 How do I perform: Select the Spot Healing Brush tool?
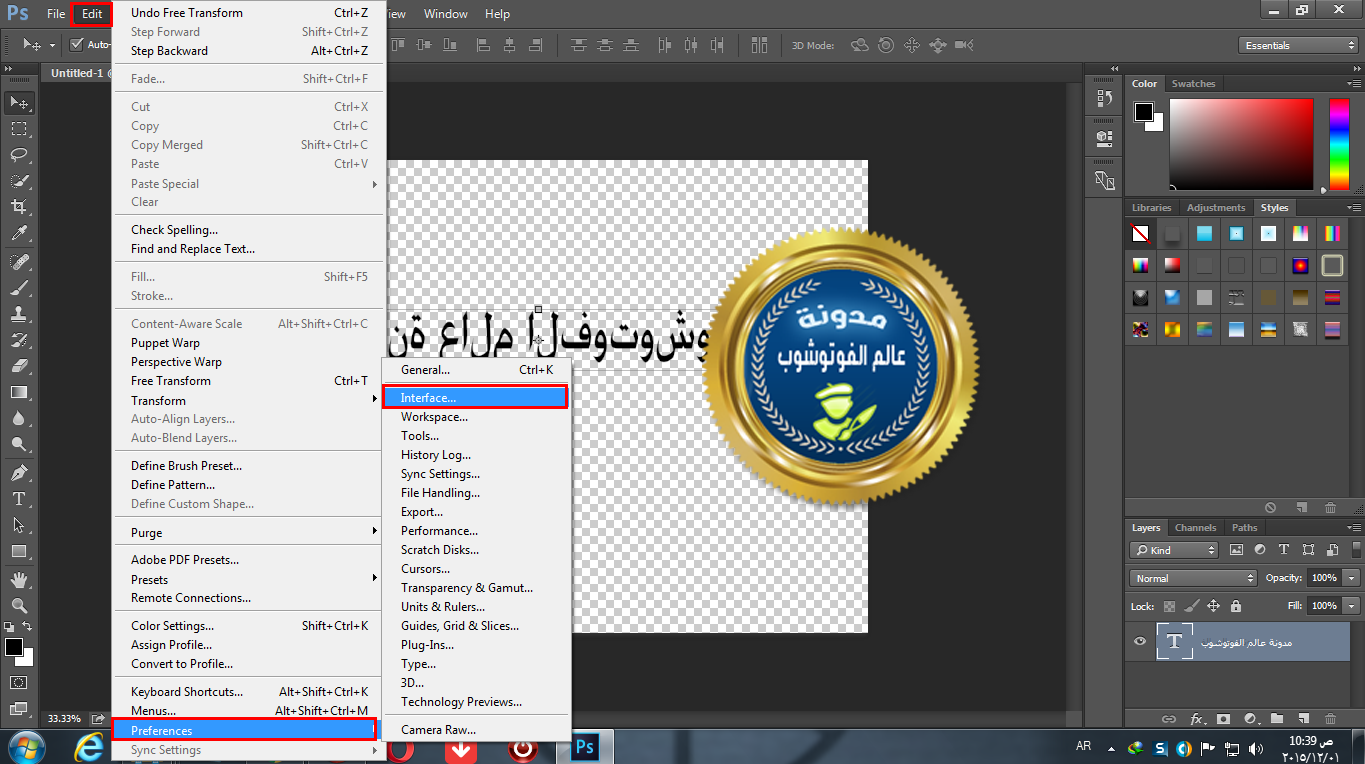point(19,261)
